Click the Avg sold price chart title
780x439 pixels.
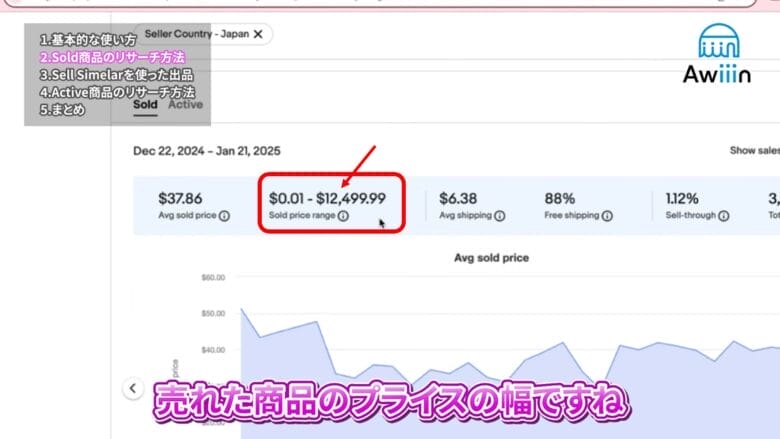[491, 258]
